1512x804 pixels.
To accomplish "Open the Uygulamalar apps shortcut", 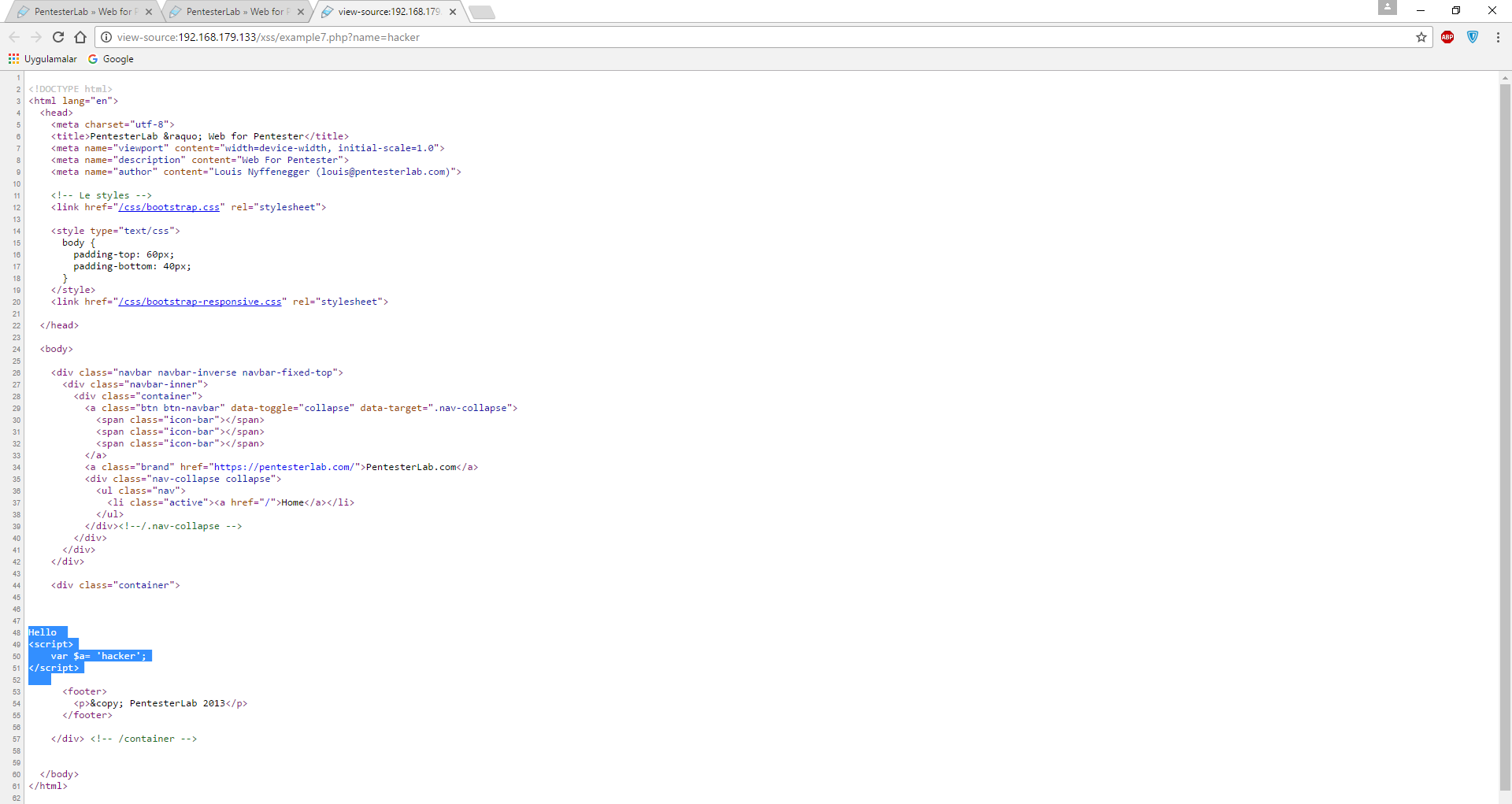I will click(x=43, y=59).
